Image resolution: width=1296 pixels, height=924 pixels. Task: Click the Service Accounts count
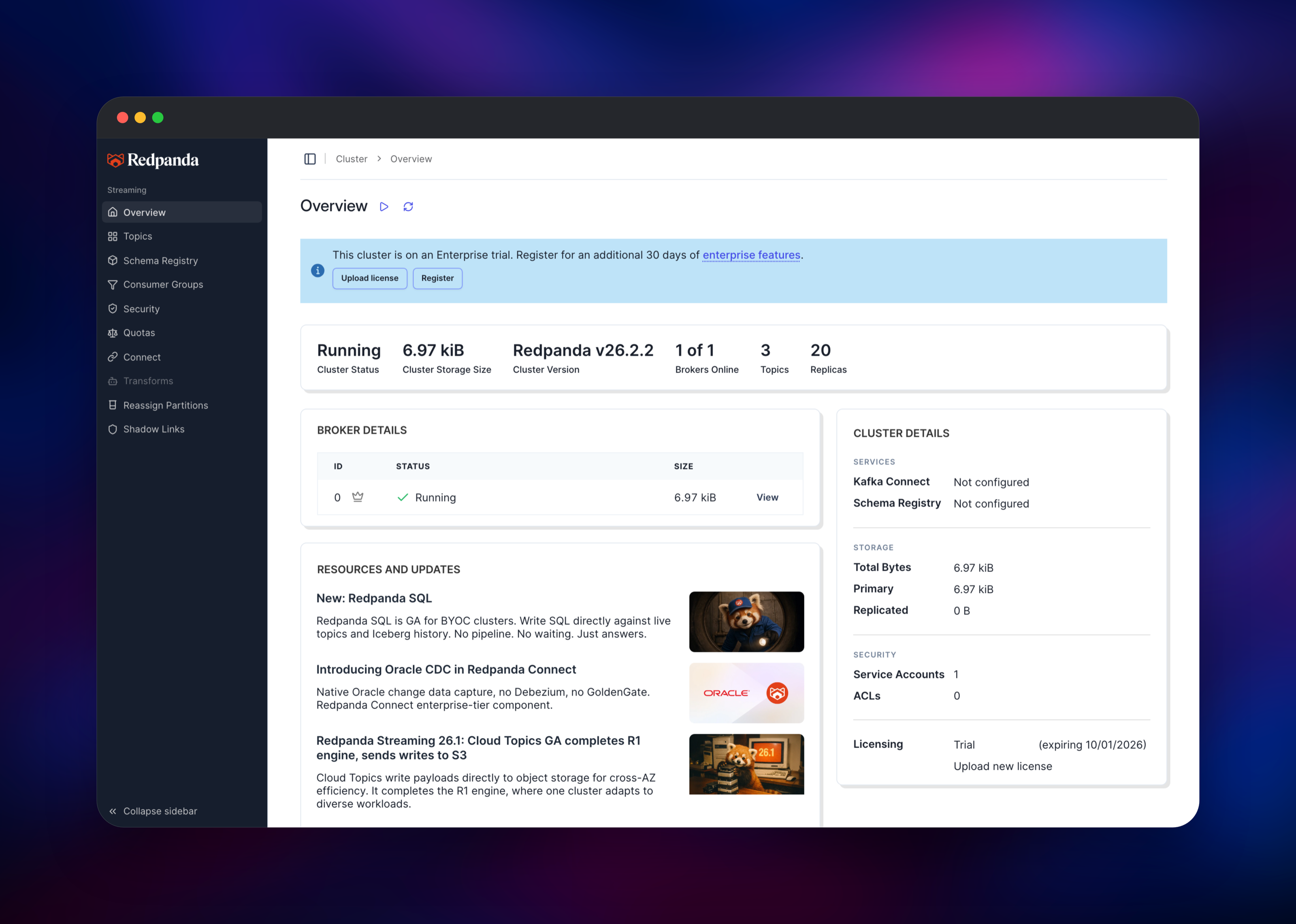(956, 675)
